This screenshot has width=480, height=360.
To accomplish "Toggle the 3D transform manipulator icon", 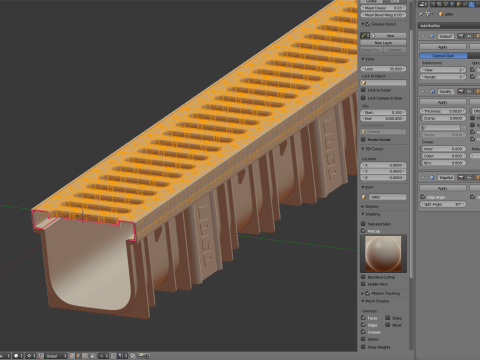I will (x=41, y=356).
